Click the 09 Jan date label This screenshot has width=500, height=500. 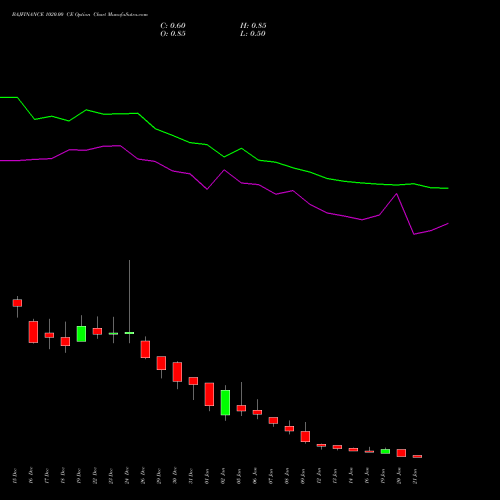coord(303,476)
